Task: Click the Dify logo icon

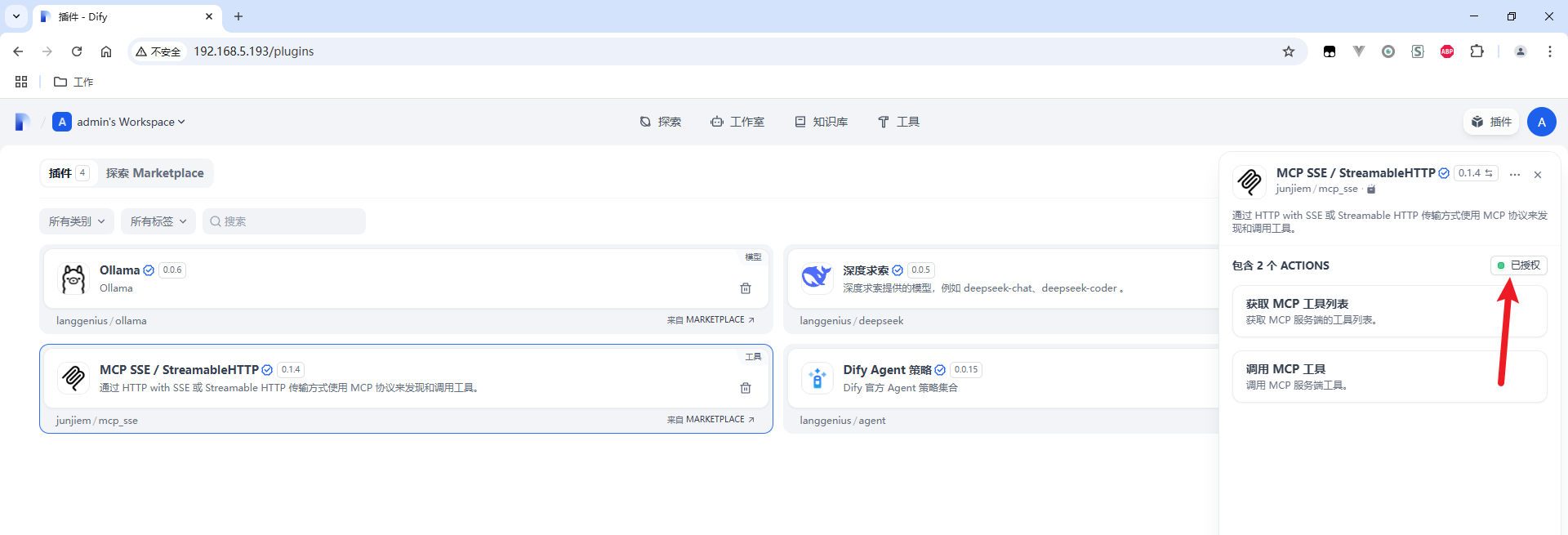Action: pyautogui.click(x=23, y=122)
